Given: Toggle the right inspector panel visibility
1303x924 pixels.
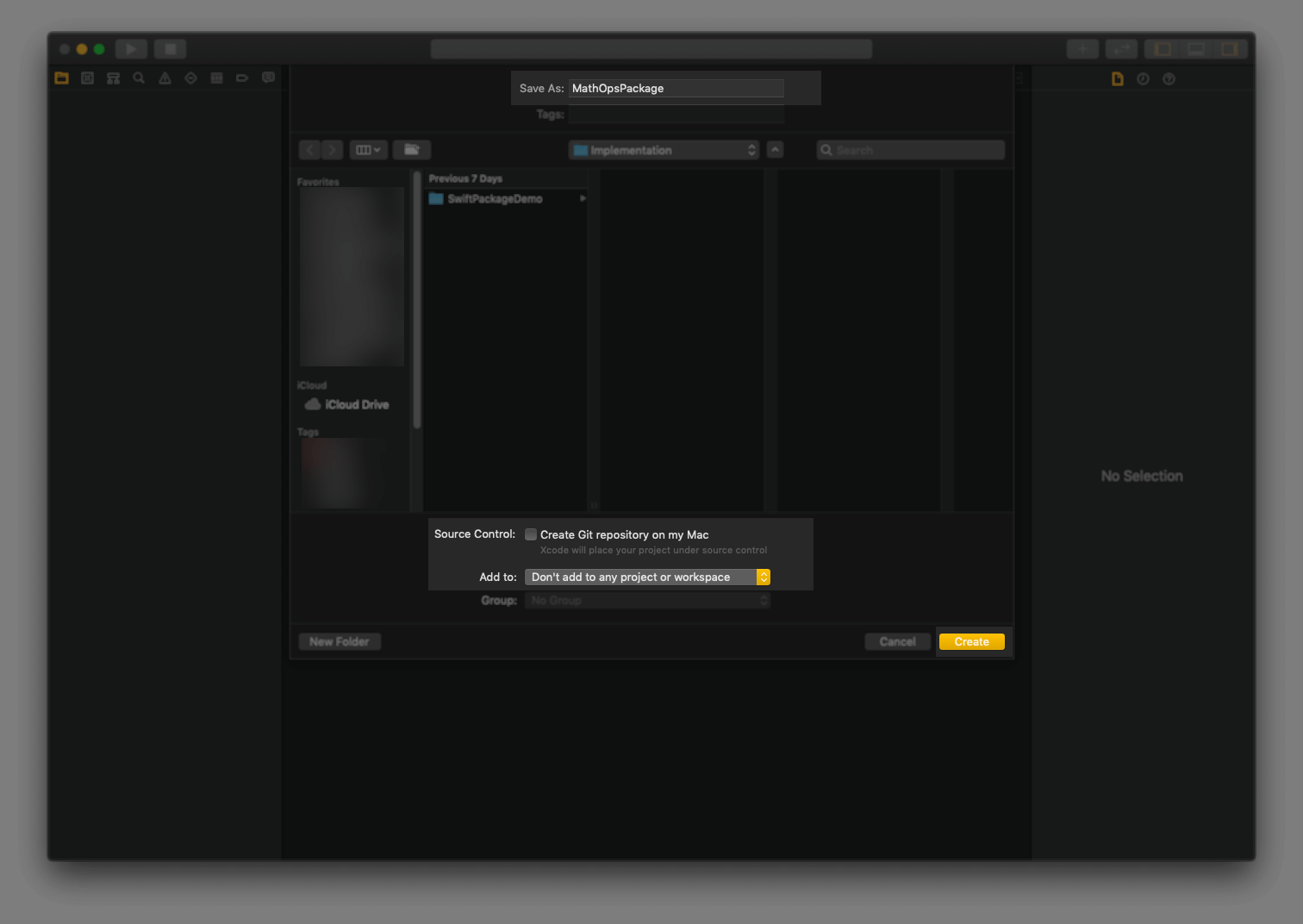Looking at the screenshot, I should coord(1230,49).
